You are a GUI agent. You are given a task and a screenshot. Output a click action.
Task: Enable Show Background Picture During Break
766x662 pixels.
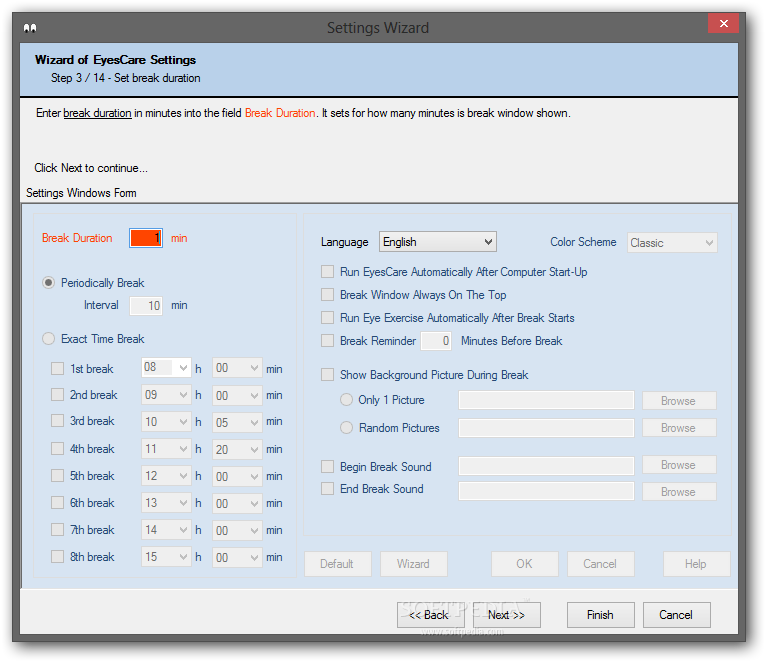327,375
